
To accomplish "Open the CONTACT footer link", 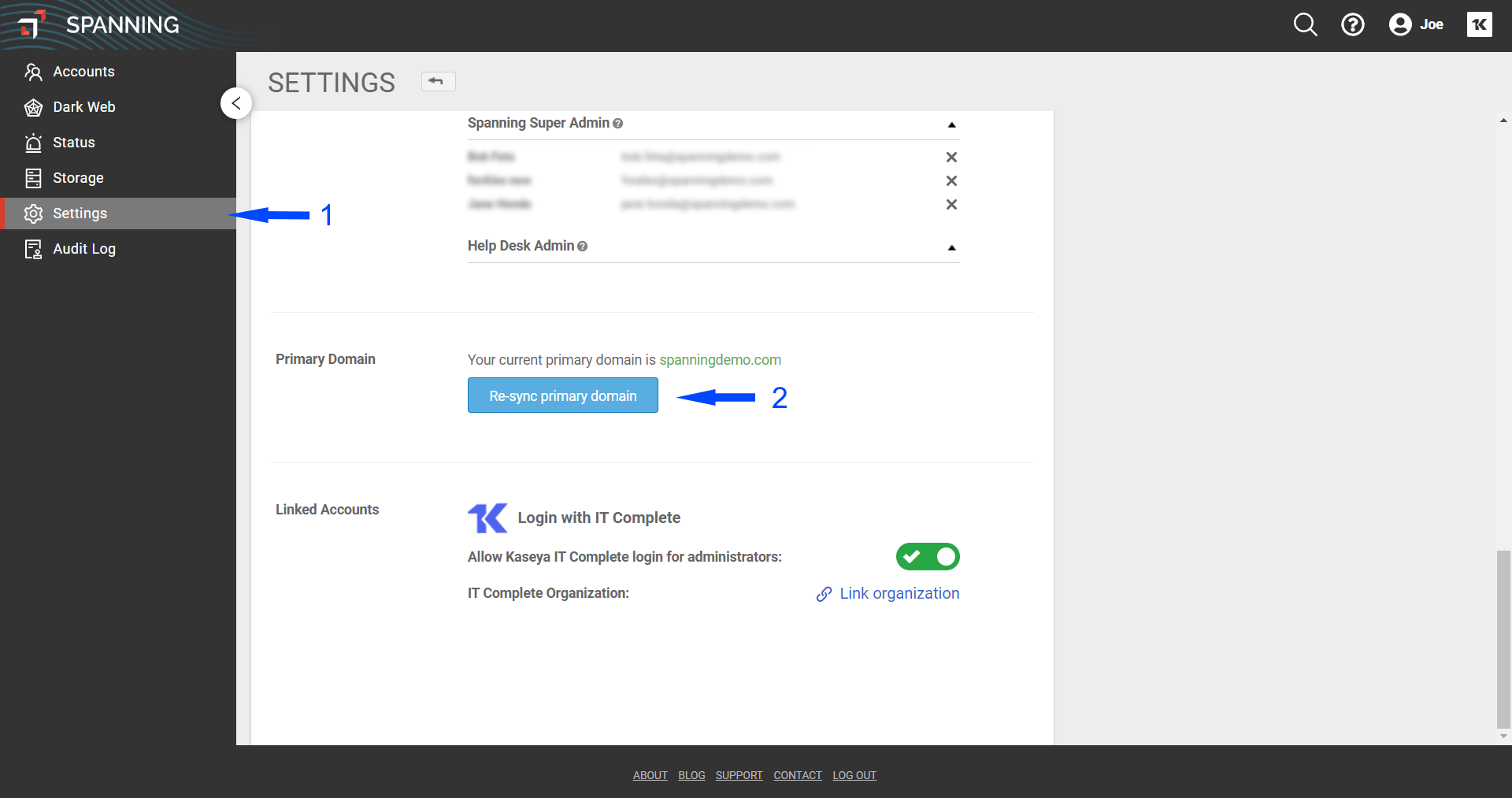I will (x=797, y=775).
